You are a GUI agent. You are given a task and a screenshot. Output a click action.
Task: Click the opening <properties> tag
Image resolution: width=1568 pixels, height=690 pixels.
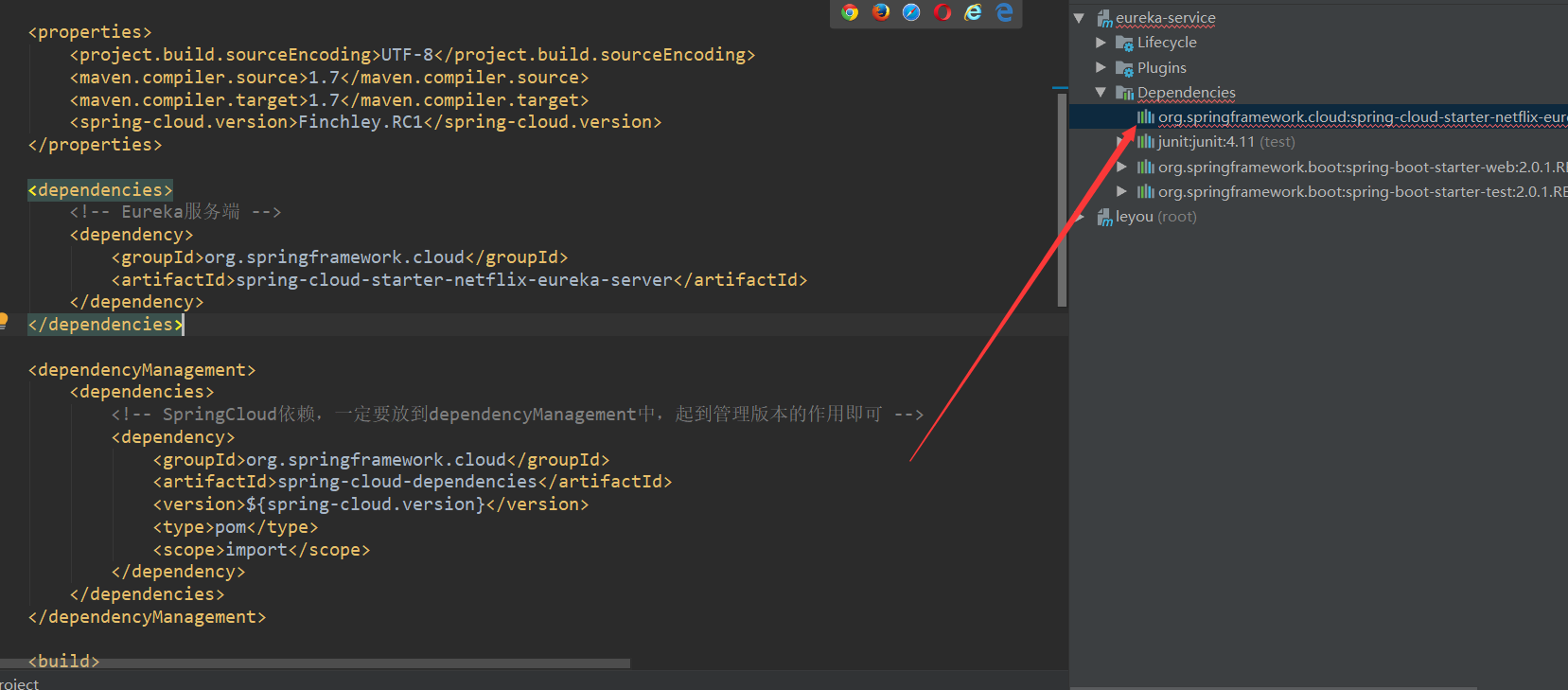(x=90, y=32)
